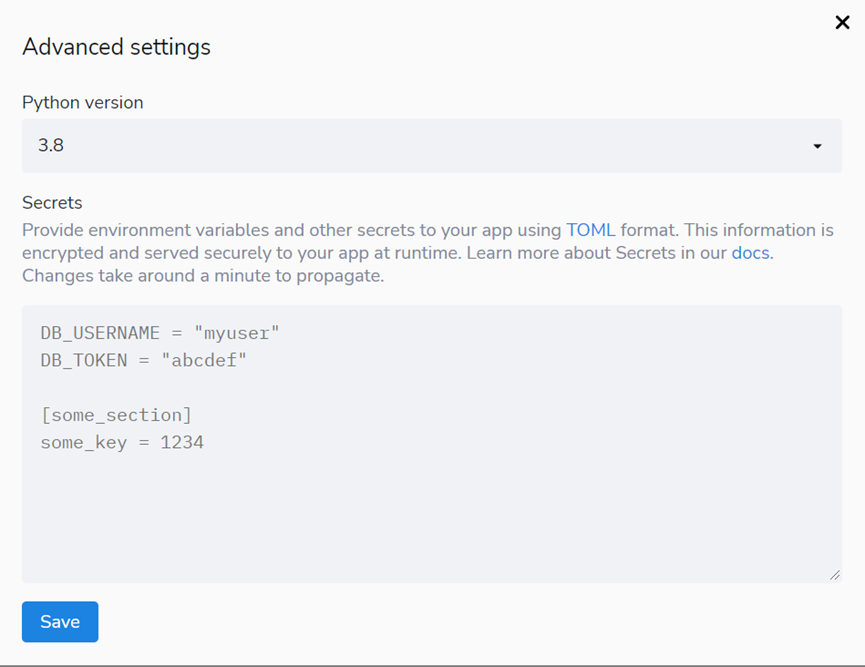Click the Secrets section label
The height and width of the screenshot is (667, 865).
tap(52, 203)
